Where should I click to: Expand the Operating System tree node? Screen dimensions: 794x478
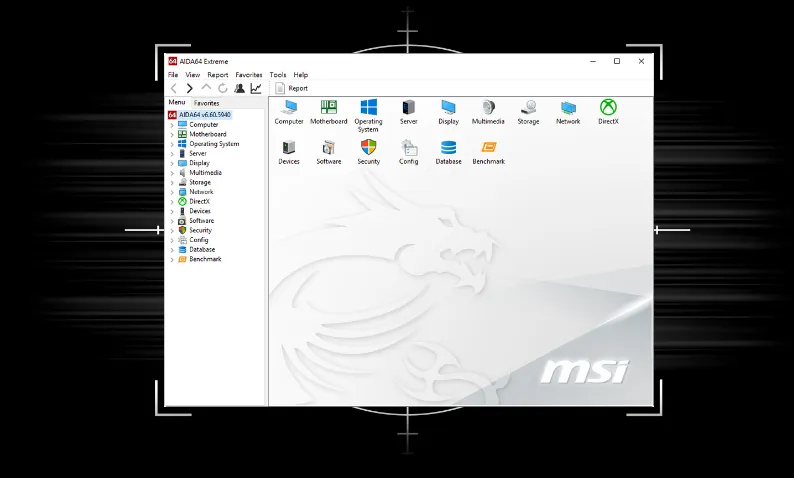172,144
